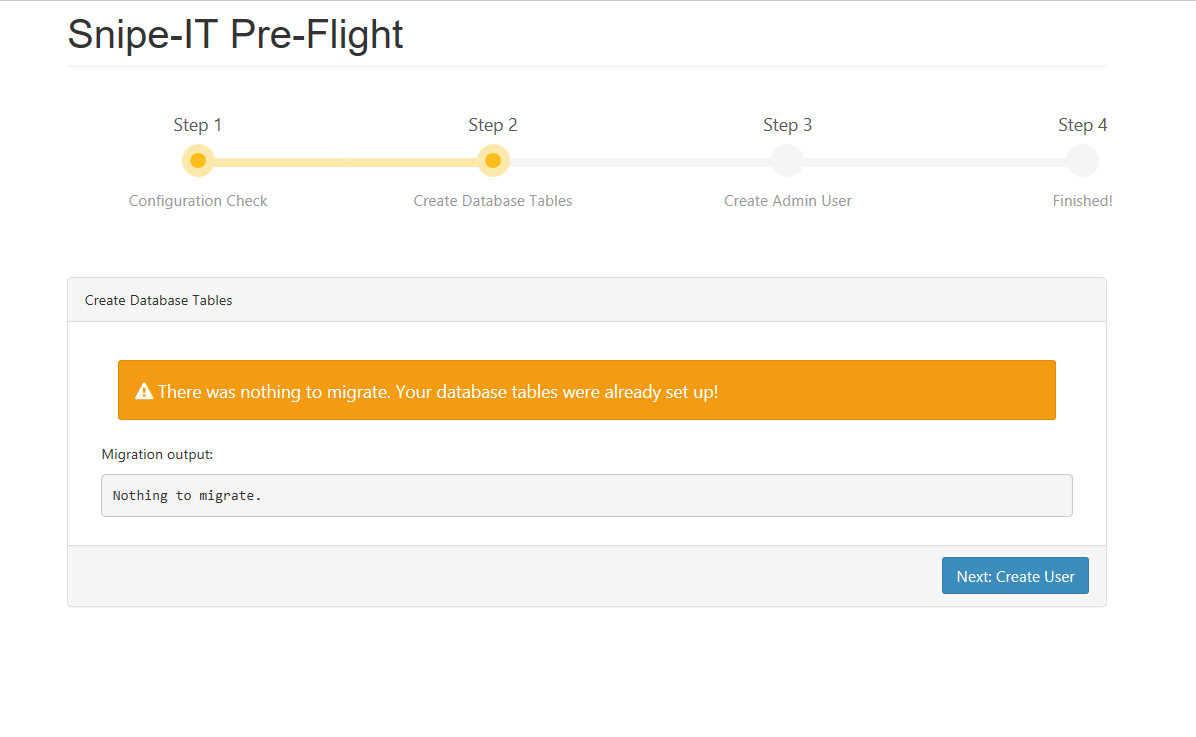Click progress bar between Step 1 and 2
Image resolution: width=1196 pixels, height=737 pixels.
(x=346, y=162)
